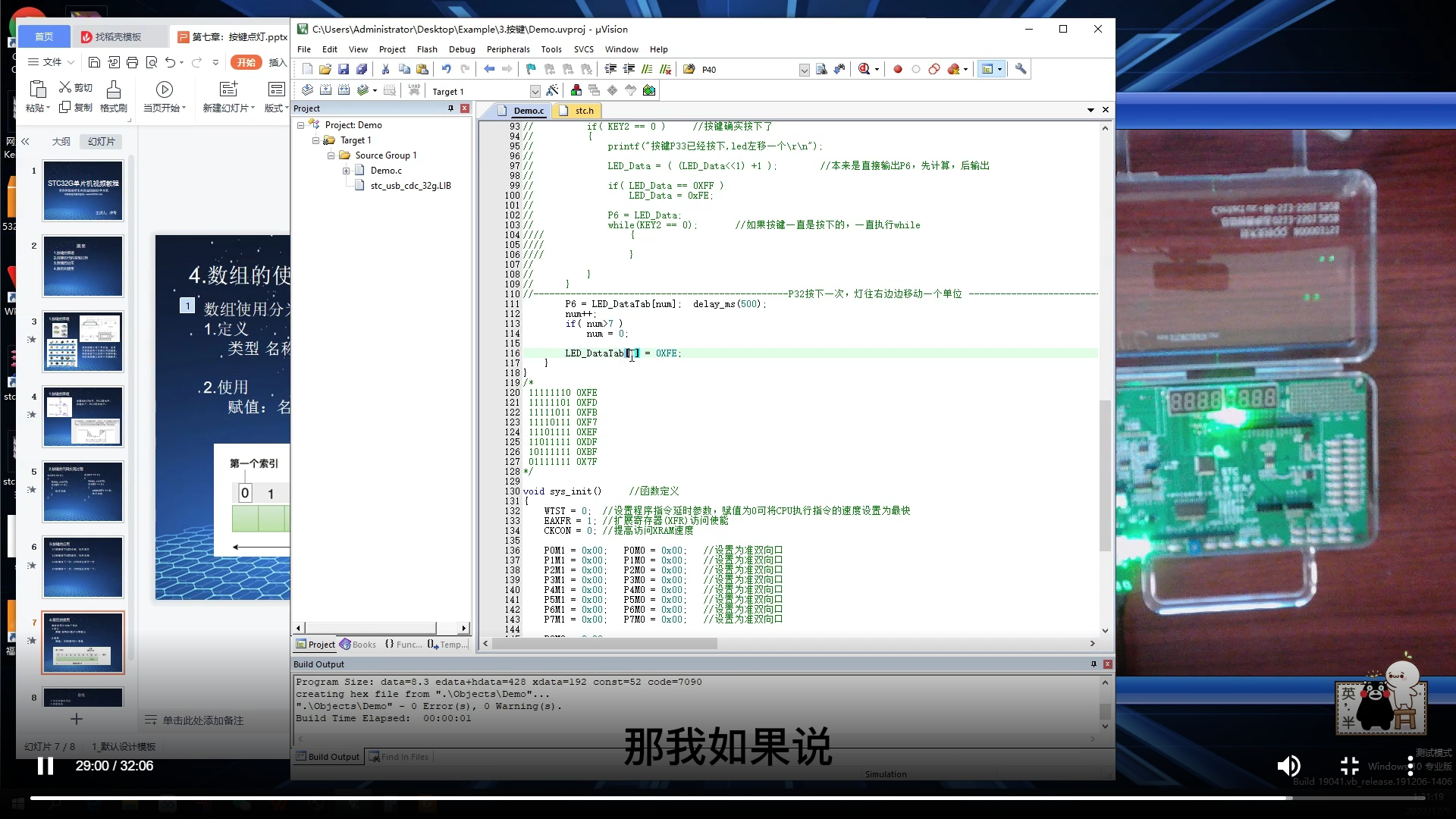
Task: Click the Translate icon on build toolbar
Action: (307, 90)
